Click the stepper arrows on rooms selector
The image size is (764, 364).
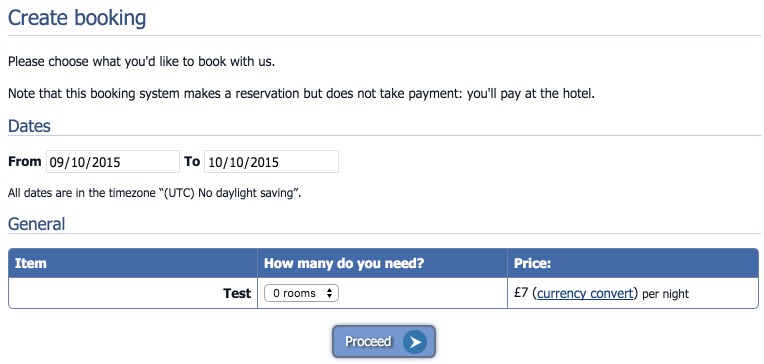[329, 293]
